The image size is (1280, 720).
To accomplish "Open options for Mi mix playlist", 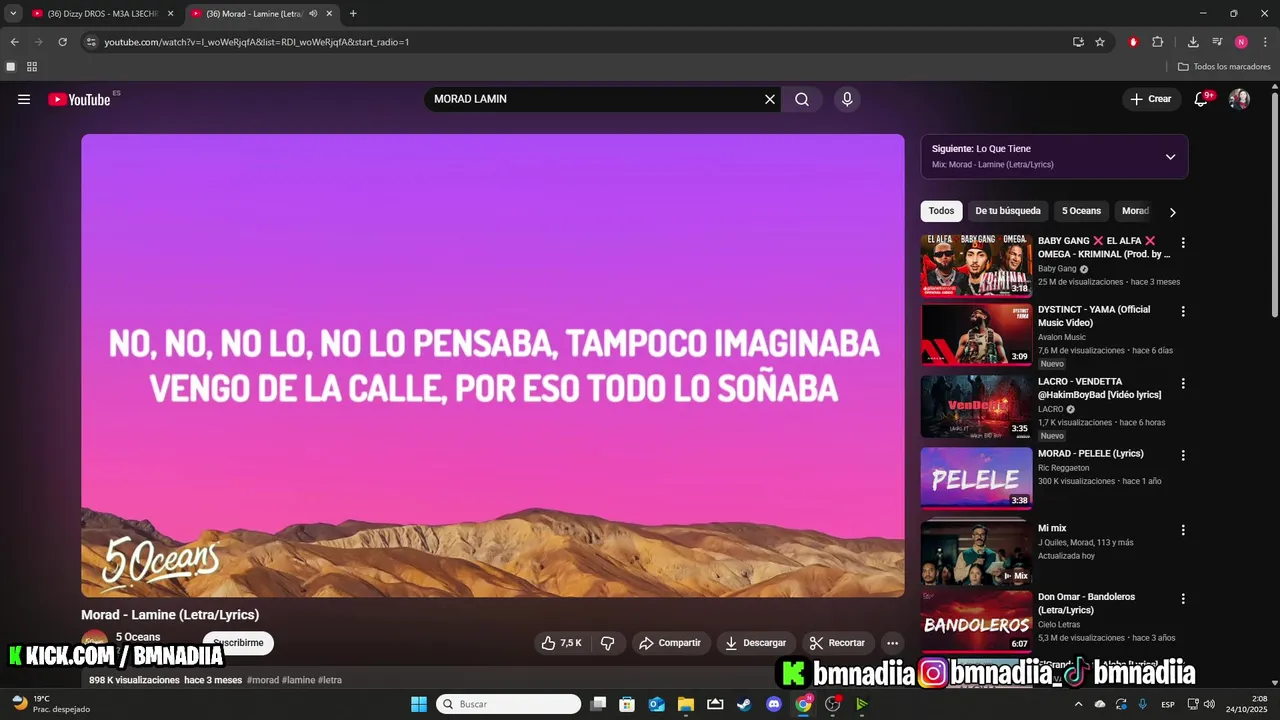I will (x=1183, y=530).
